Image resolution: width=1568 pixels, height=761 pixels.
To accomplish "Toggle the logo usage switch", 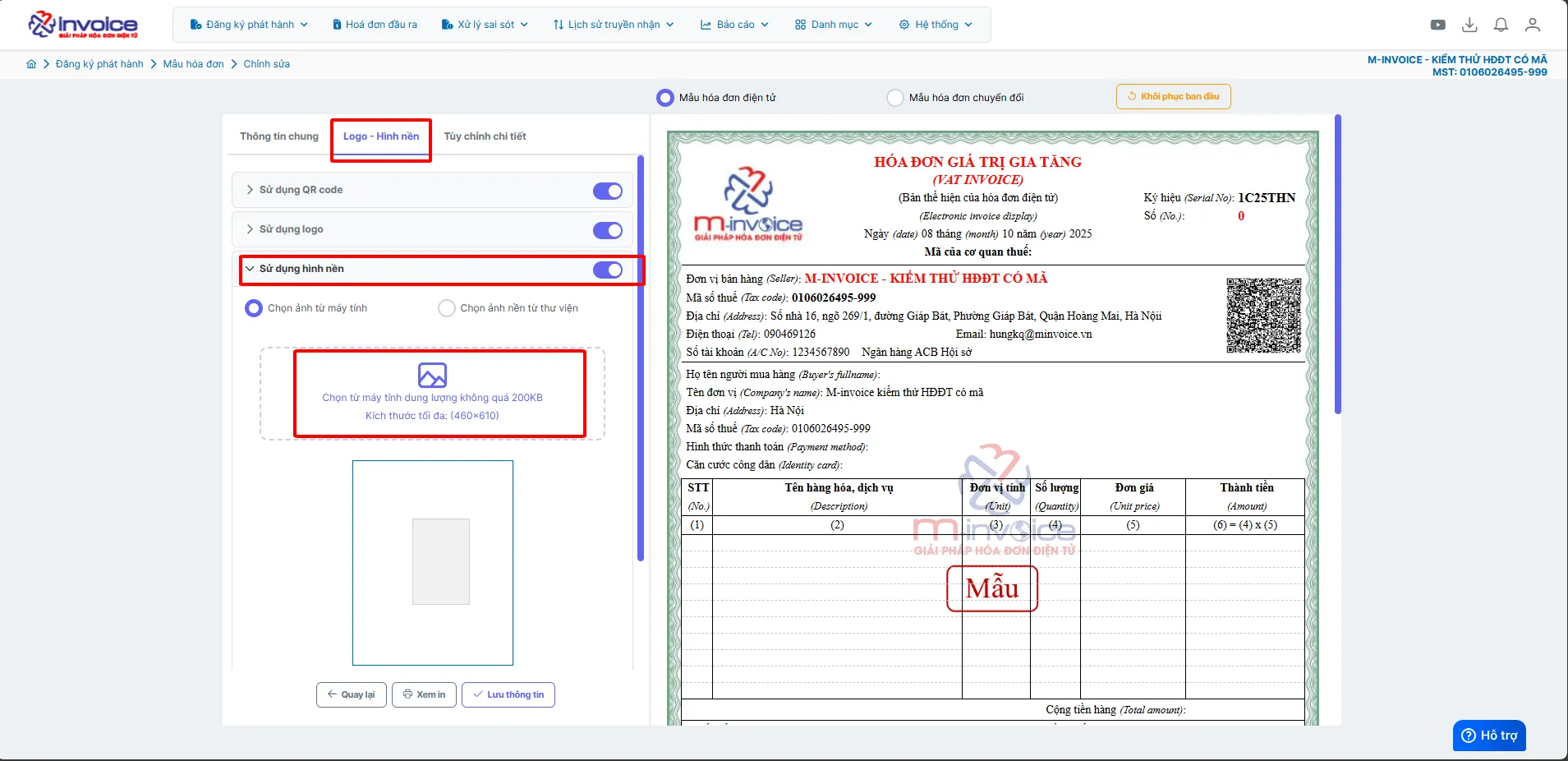I will [x=608, y=230].
